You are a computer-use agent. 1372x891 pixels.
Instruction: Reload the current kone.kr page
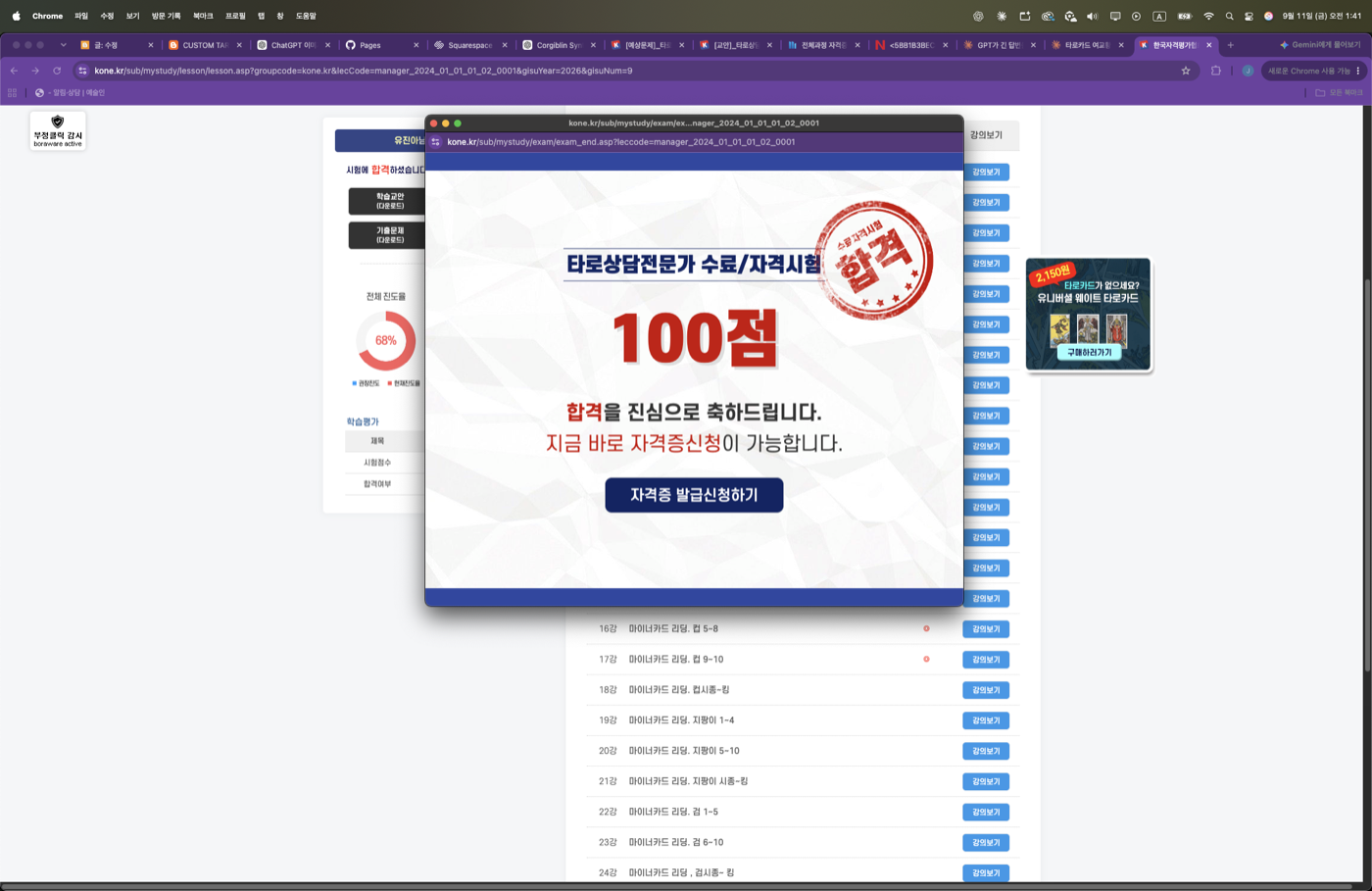pyautogui.click(x=57, y=71)
